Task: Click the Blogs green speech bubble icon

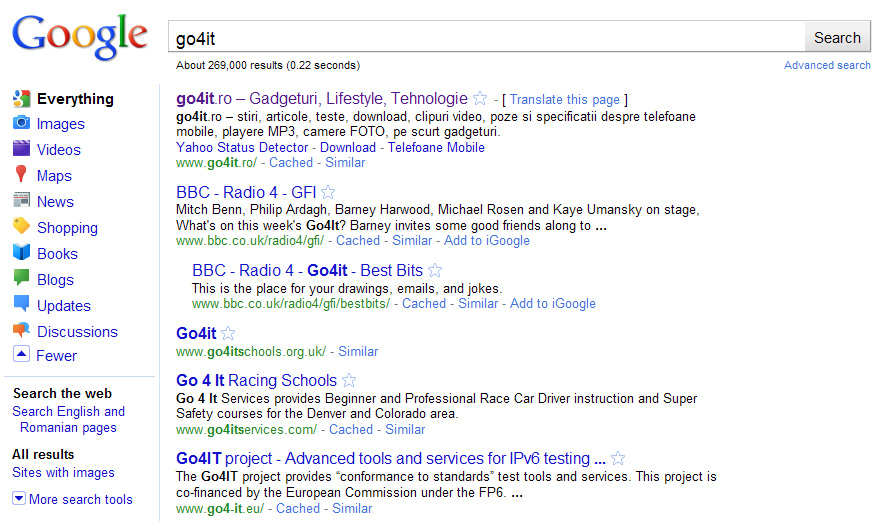Action: coord(21,278)
